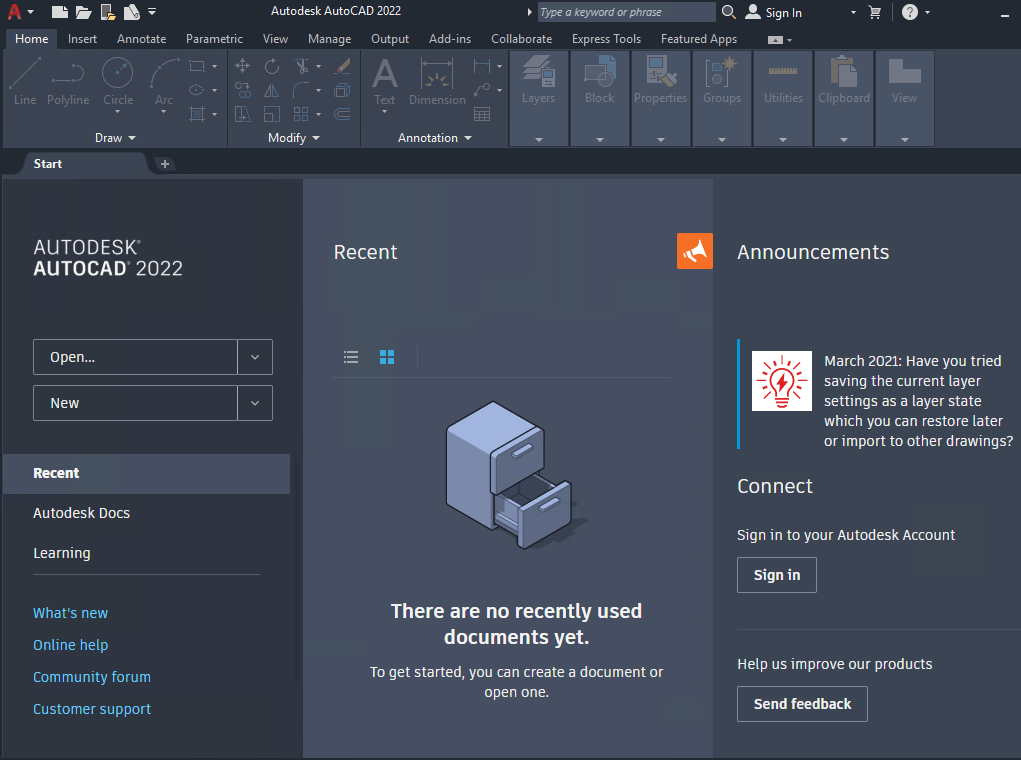The image size is (1021, 760).
Task: Insert a Table from Annotation panel
Action: 482,115
